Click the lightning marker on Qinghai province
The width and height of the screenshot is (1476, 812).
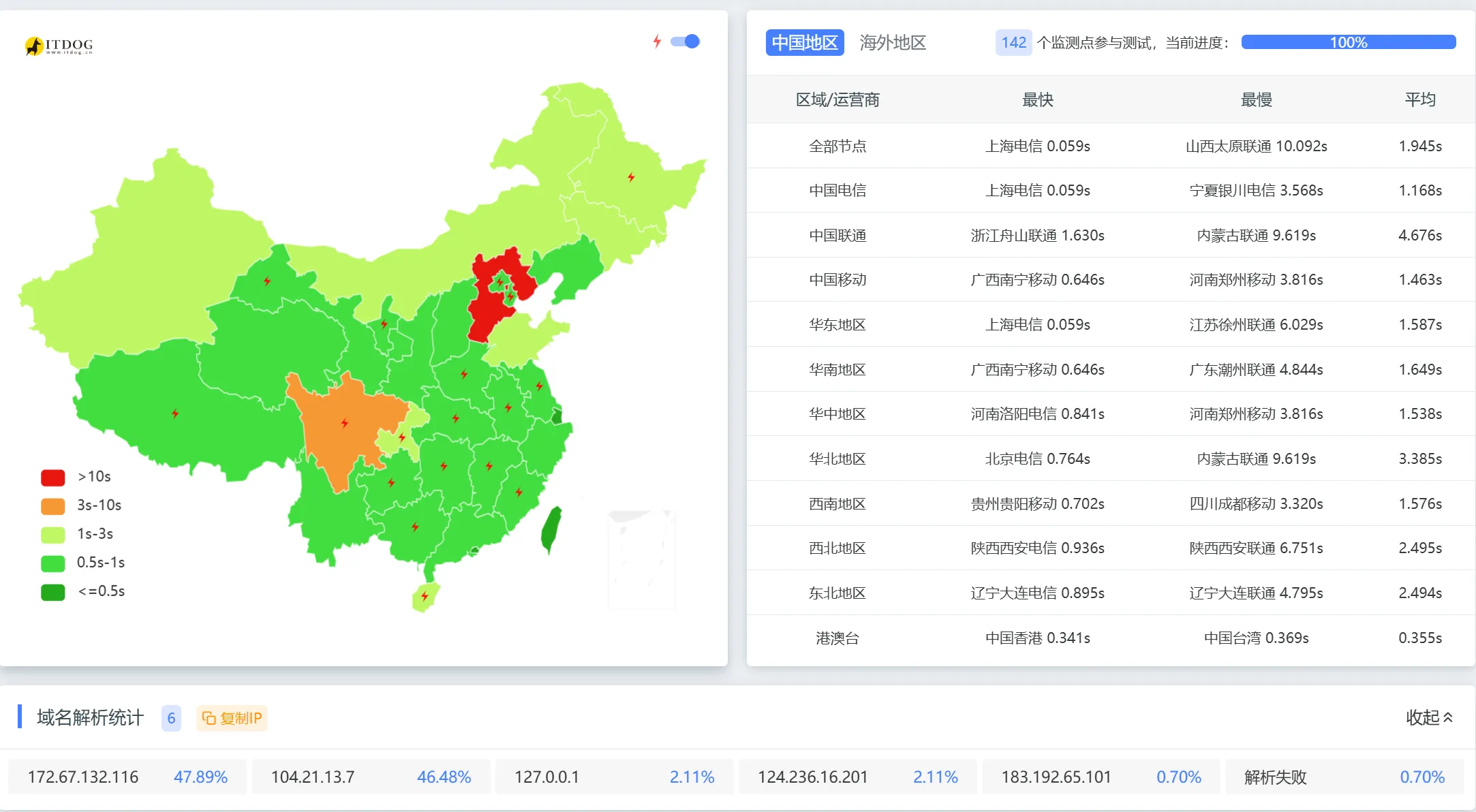267,281
